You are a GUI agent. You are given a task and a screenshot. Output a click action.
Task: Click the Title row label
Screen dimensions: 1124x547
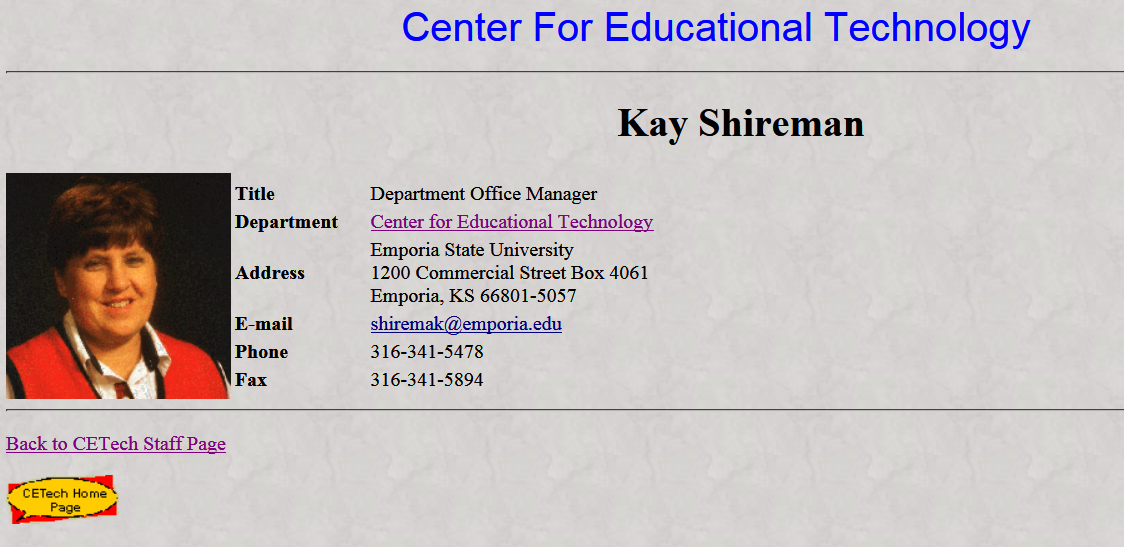coord(254,194)
